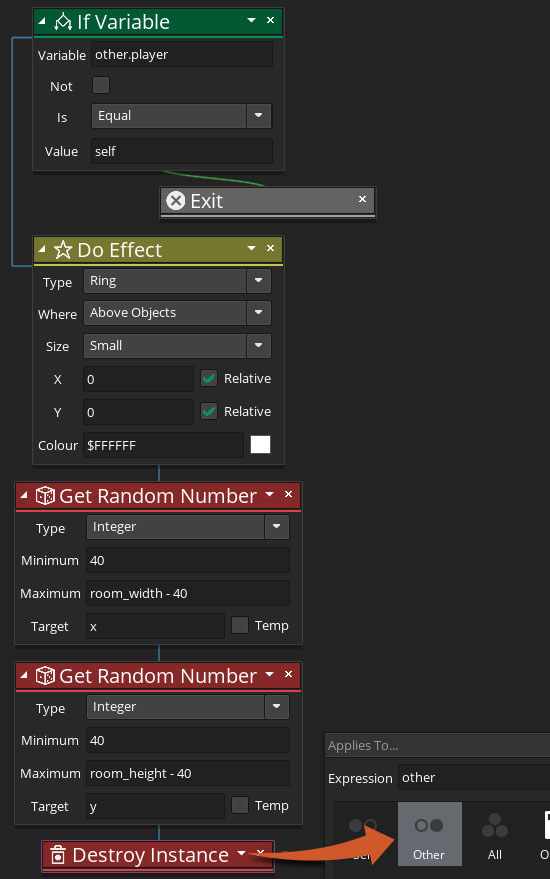Check Temp for the x target

click(x=240, y=625)
